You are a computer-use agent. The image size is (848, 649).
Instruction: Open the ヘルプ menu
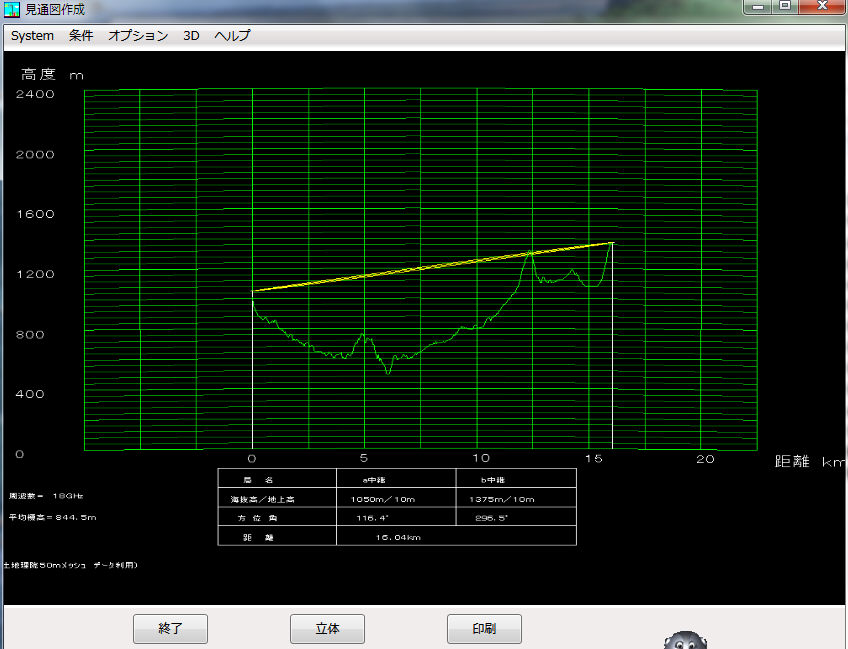tap(232, 35)
